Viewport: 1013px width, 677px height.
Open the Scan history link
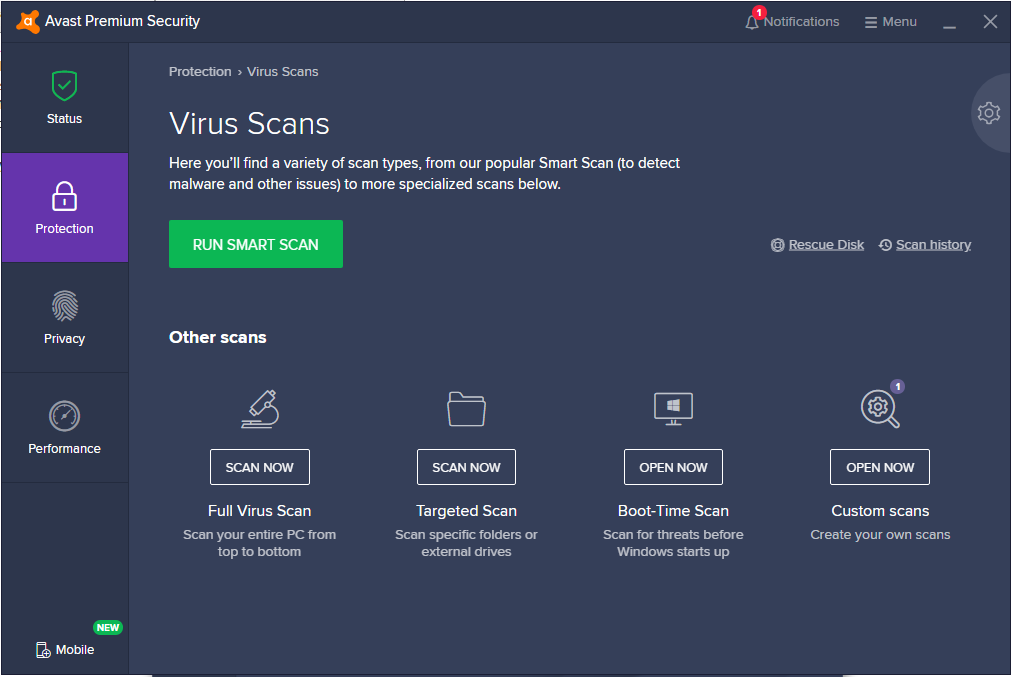(x=934, y=245)
